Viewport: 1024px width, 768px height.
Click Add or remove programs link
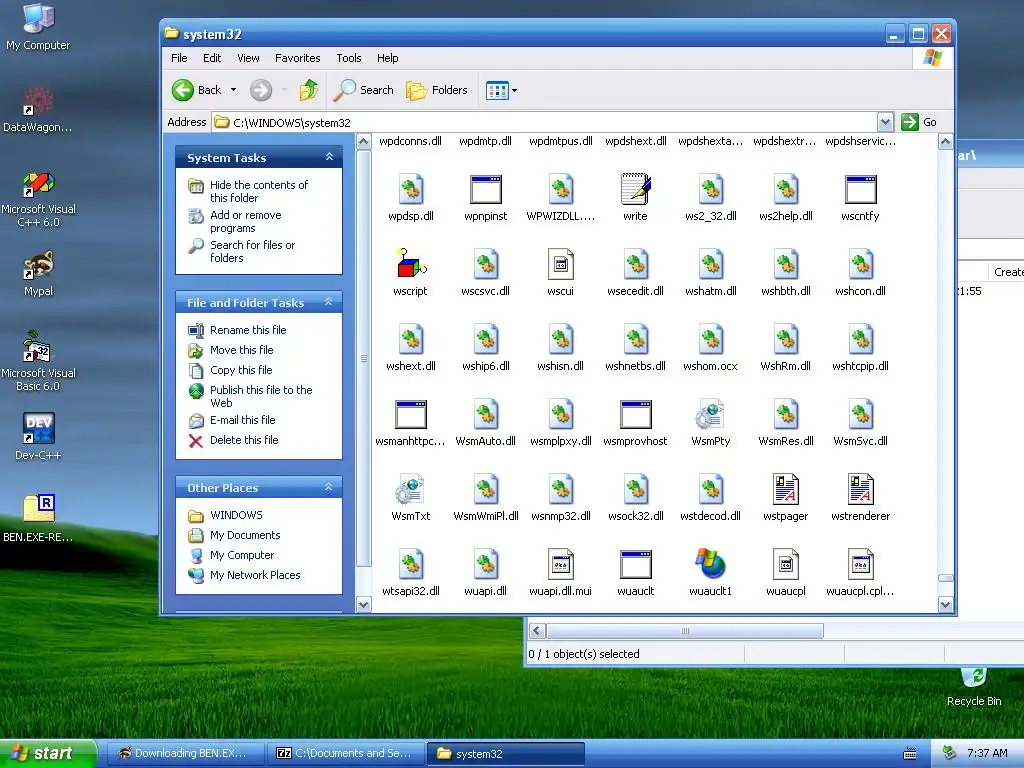[x=246, y=221]
